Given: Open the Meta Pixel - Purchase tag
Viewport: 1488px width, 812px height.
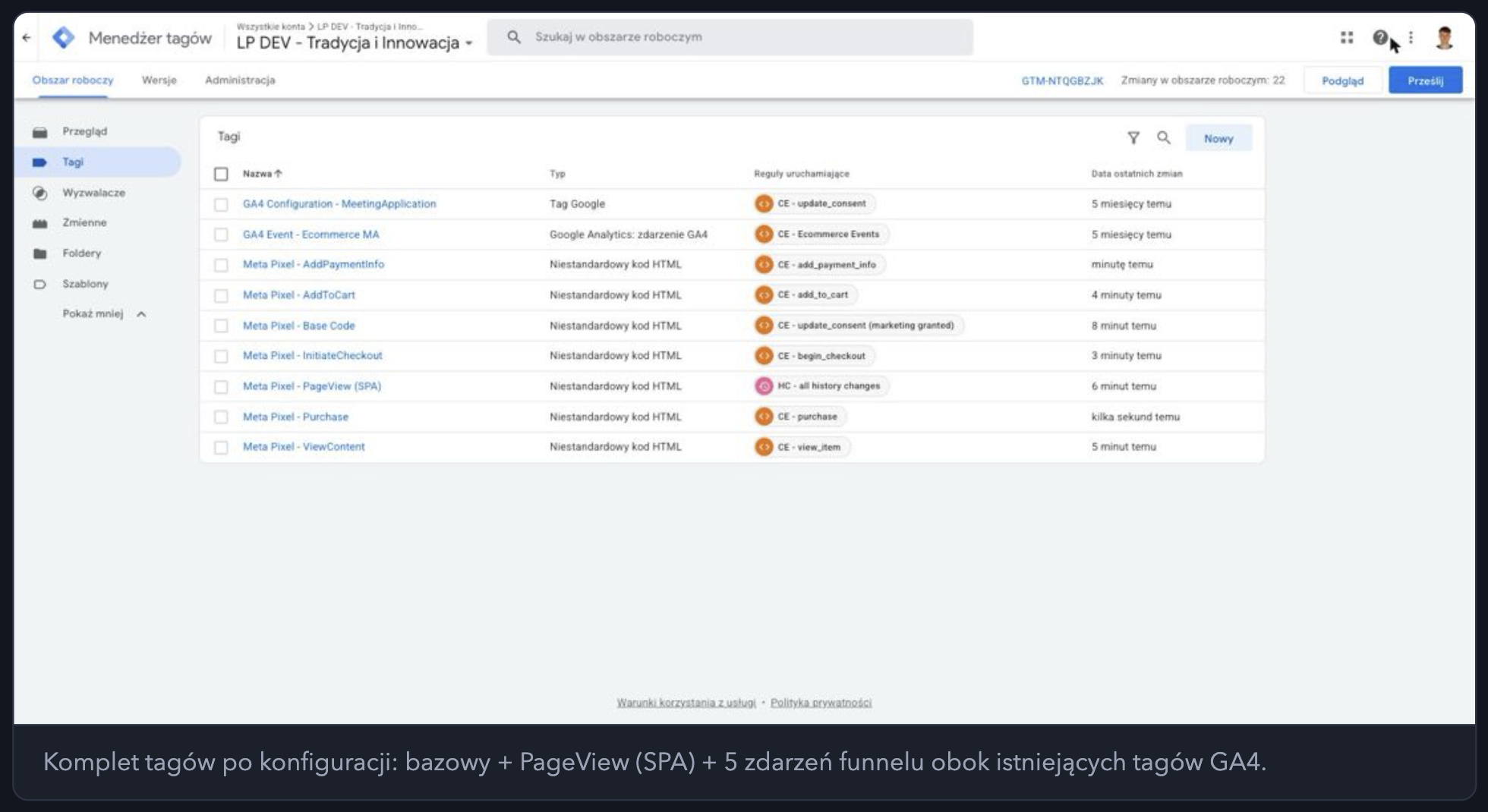Looking at the screenshot, I should point(295,417).
